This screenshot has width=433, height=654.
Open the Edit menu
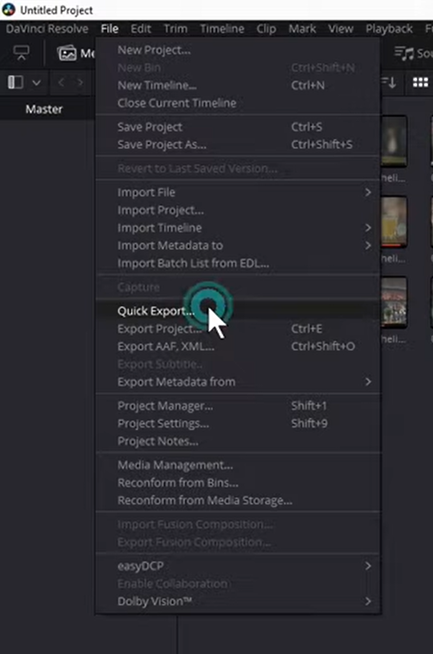pos(141,29)
